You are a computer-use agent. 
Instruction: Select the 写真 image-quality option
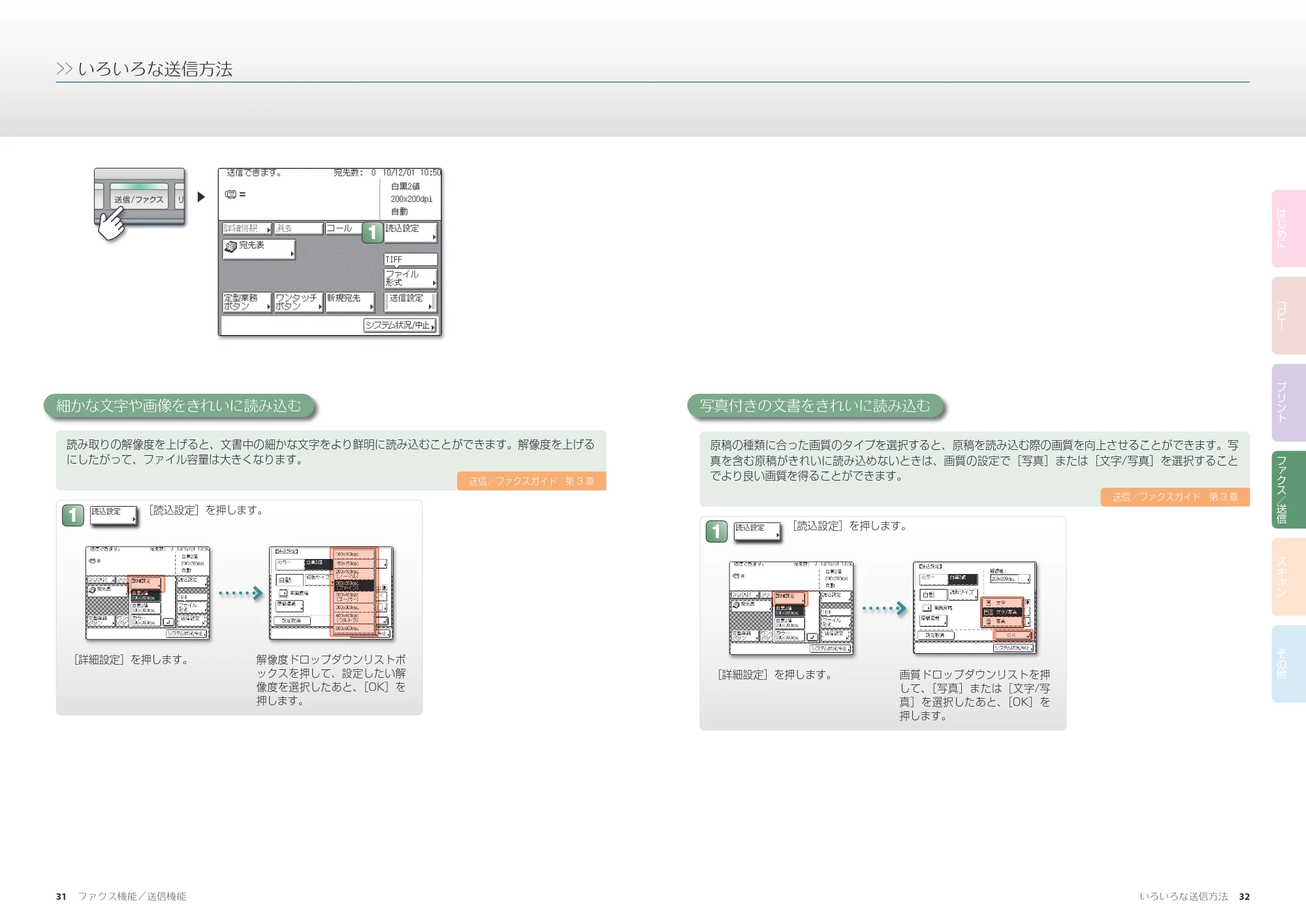(1002, 622)
